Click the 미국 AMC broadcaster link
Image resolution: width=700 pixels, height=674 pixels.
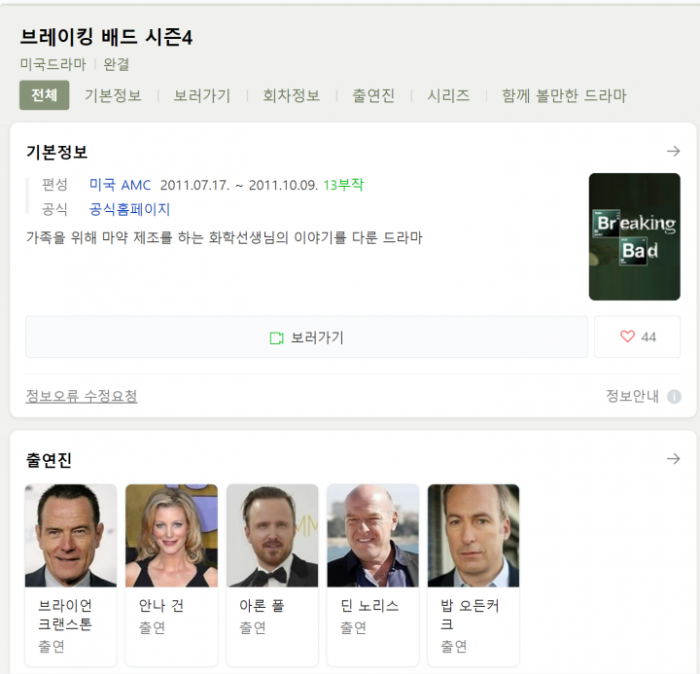pos(120,185)
